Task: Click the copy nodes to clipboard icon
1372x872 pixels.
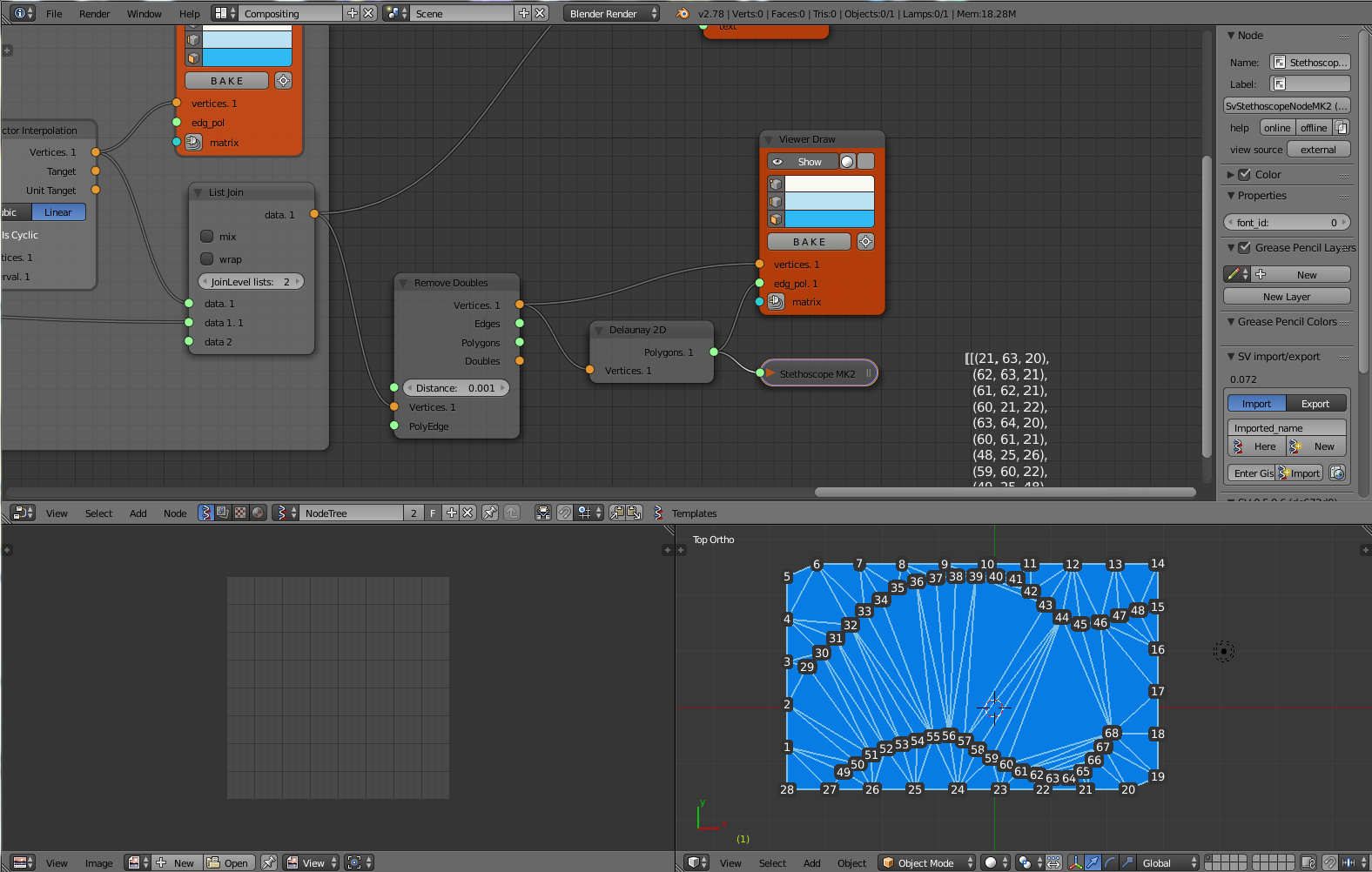Action: 617,513
